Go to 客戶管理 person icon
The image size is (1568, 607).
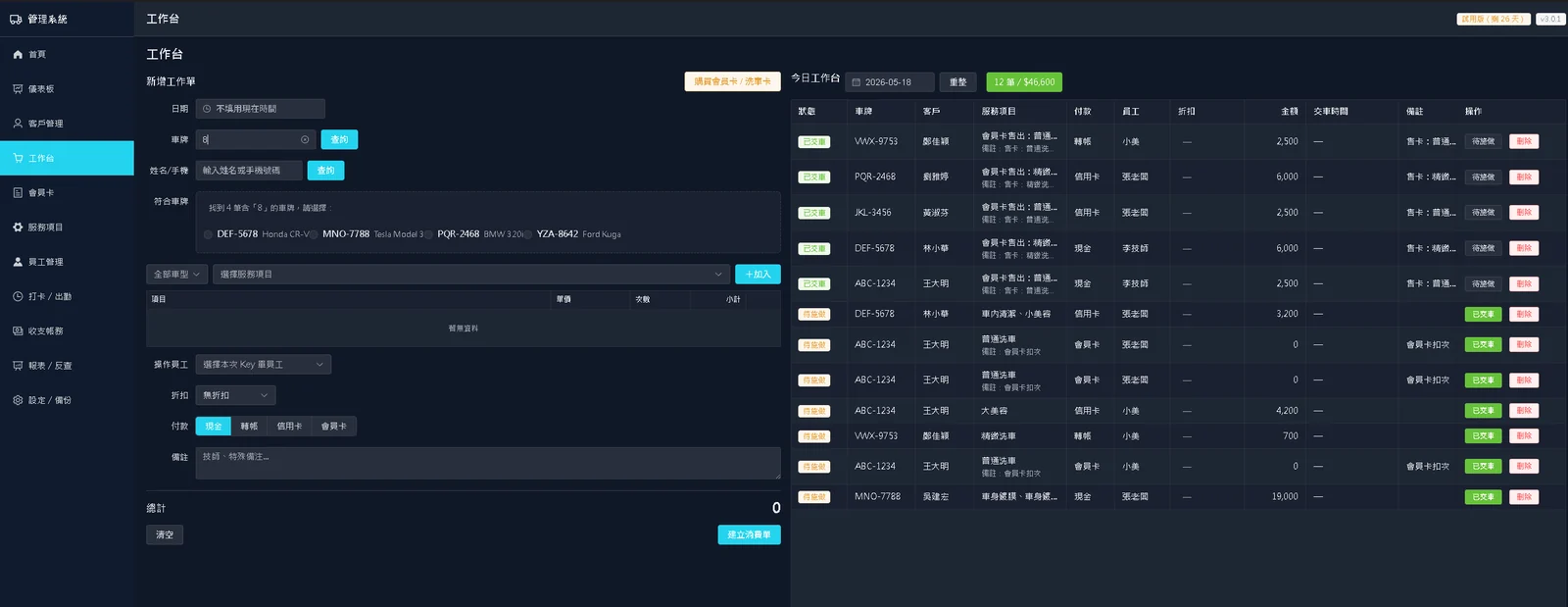coord(18,124)
